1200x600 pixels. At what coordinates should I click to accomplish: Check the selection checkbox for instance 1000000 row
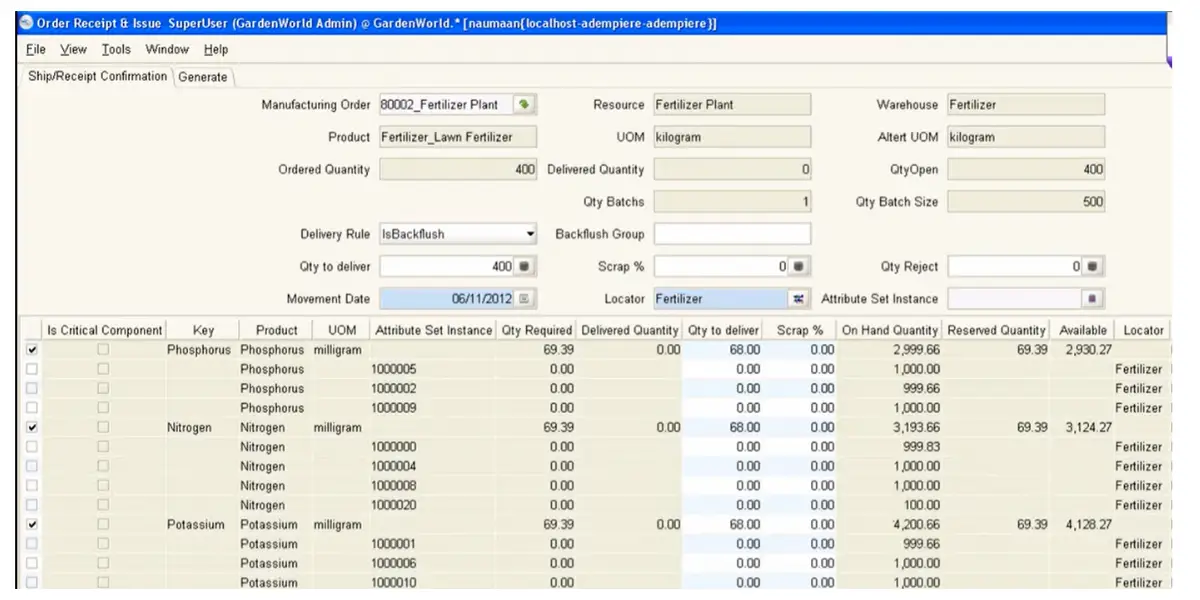[32, 447]
